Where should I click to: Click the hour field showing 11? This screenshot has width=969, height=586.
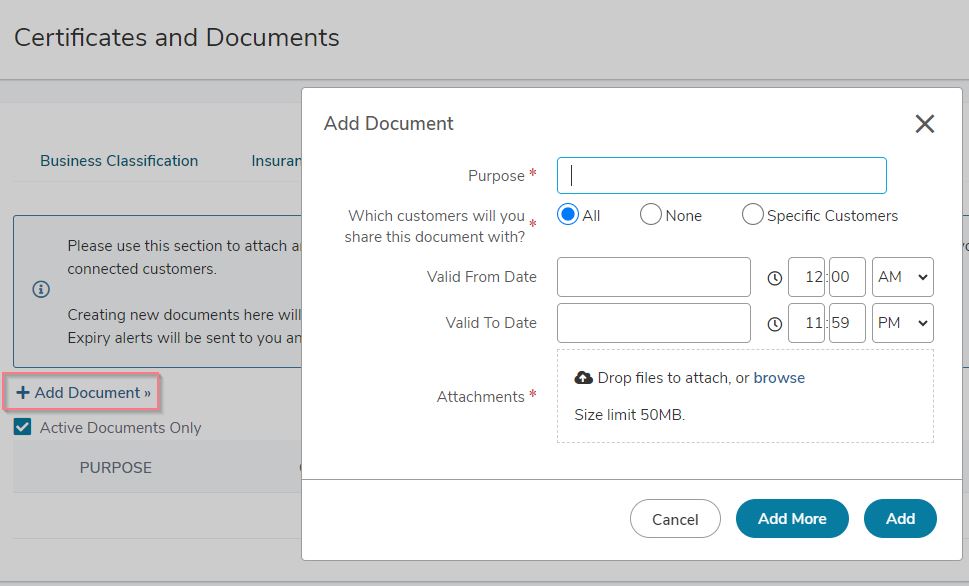(x=806, y=323)
